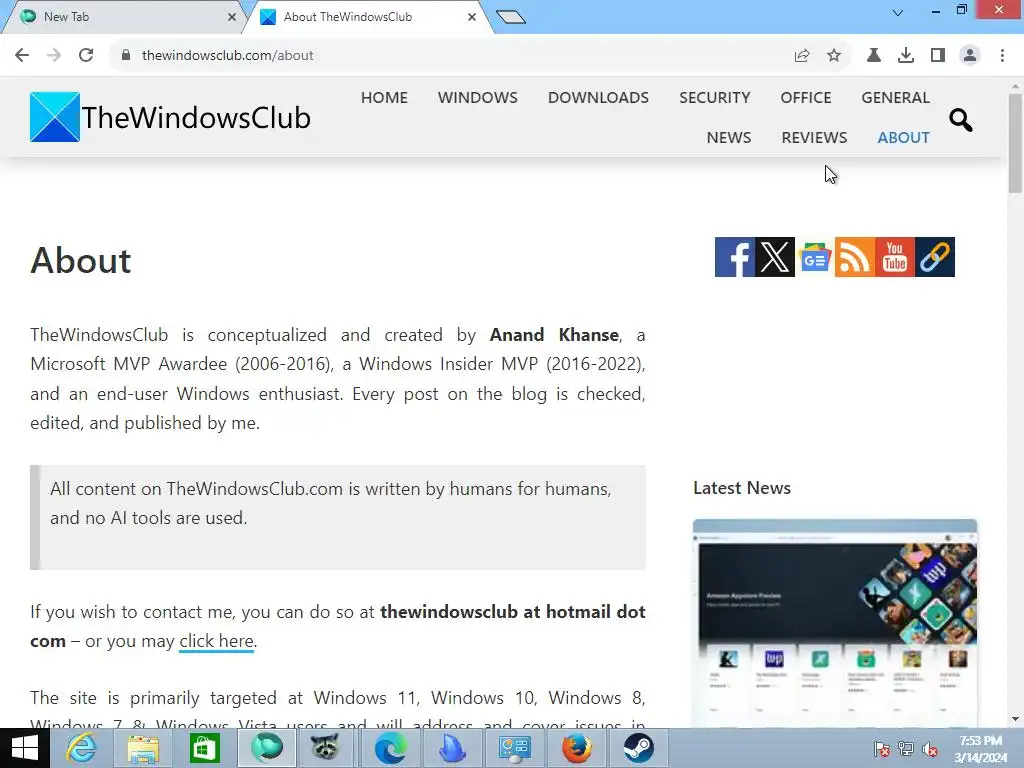Click the 'Latest News' sidebar heading
This screenshot has width=1024, height=768.
tap(742, 488)
